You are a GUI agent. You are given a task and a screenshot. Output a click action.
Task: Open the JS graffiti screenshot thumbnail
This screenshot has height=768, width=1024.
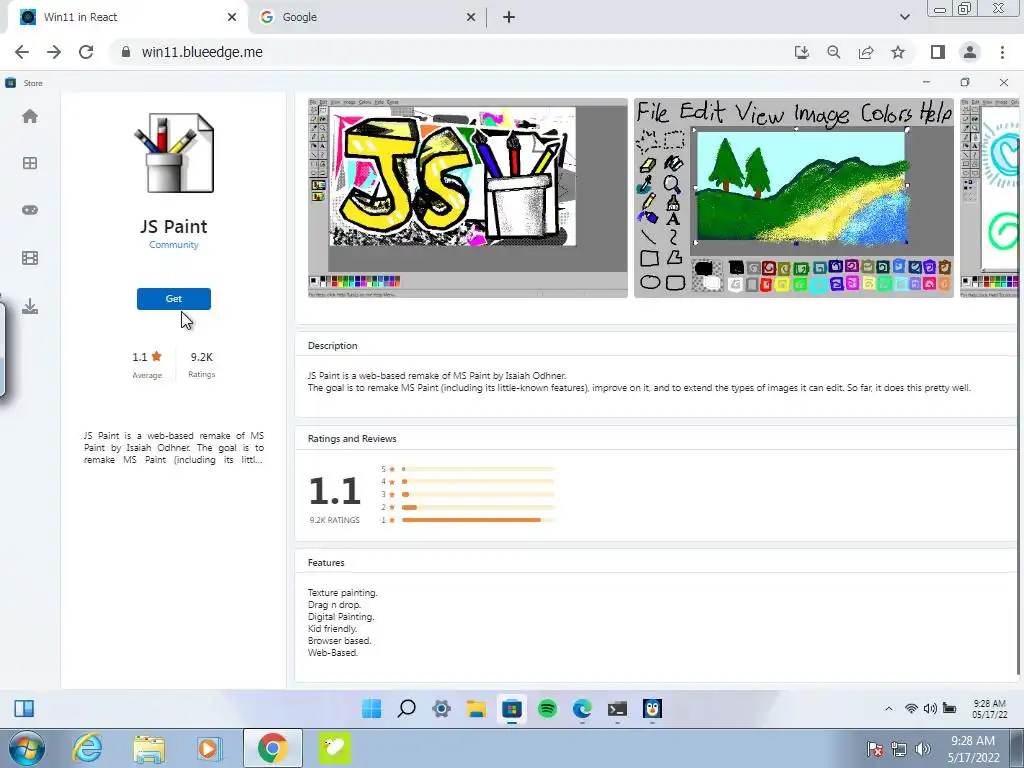(x=468, y=198)
